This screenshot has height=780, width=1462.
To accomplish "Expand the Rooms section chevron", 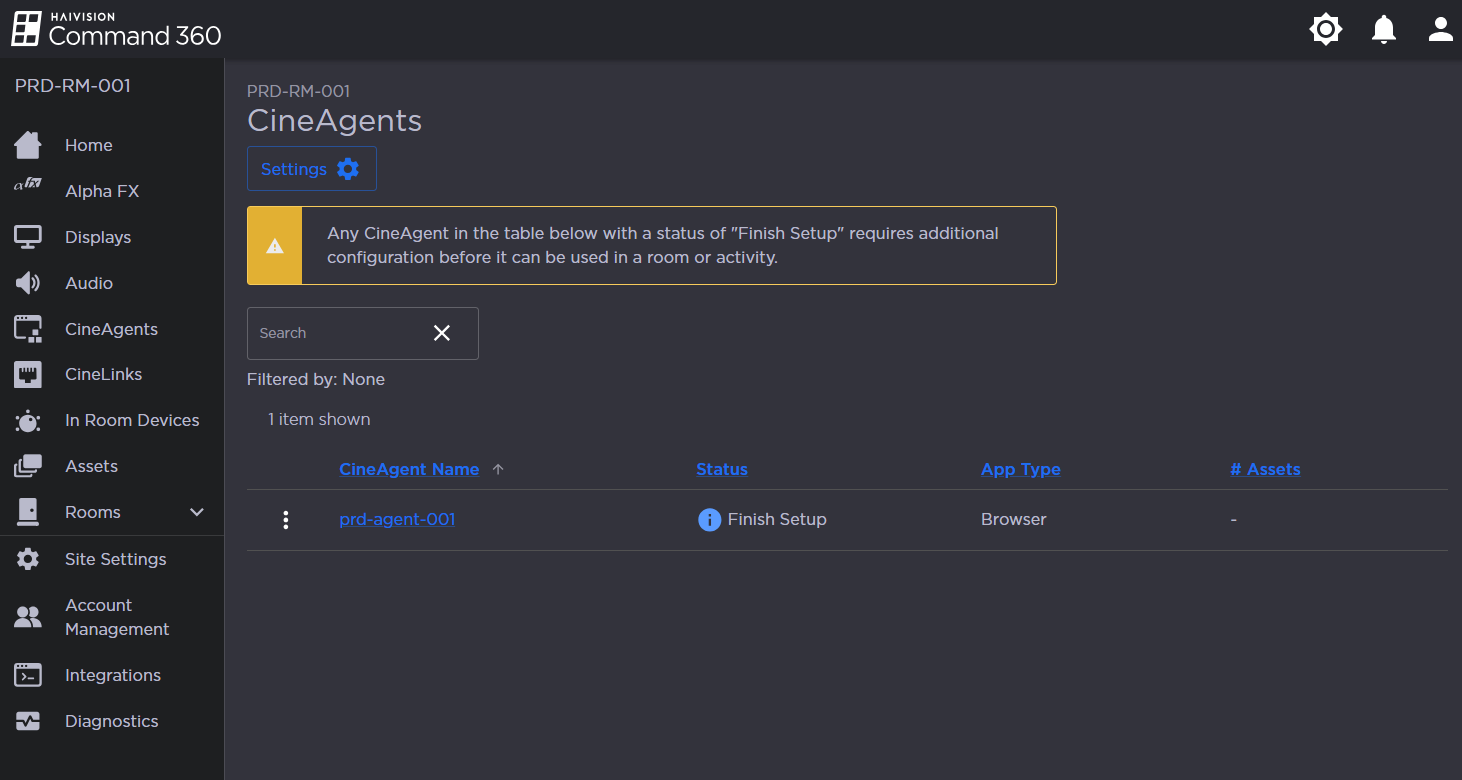I will pos(194,511).
